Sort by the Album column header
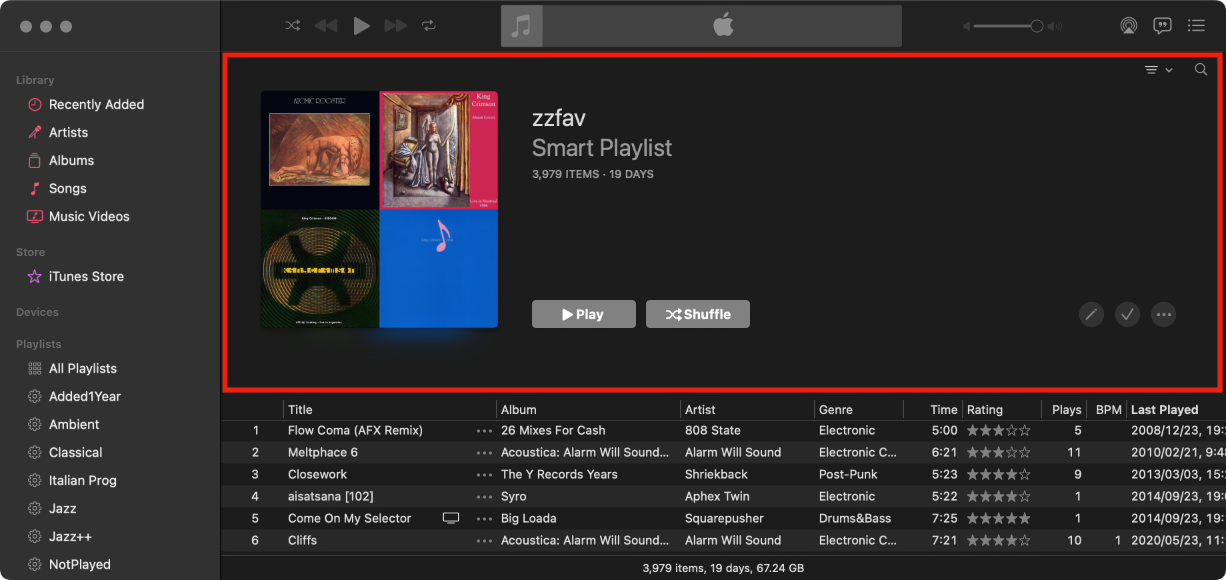This screenshot has height=580, width=1226. tap(589, 409)
